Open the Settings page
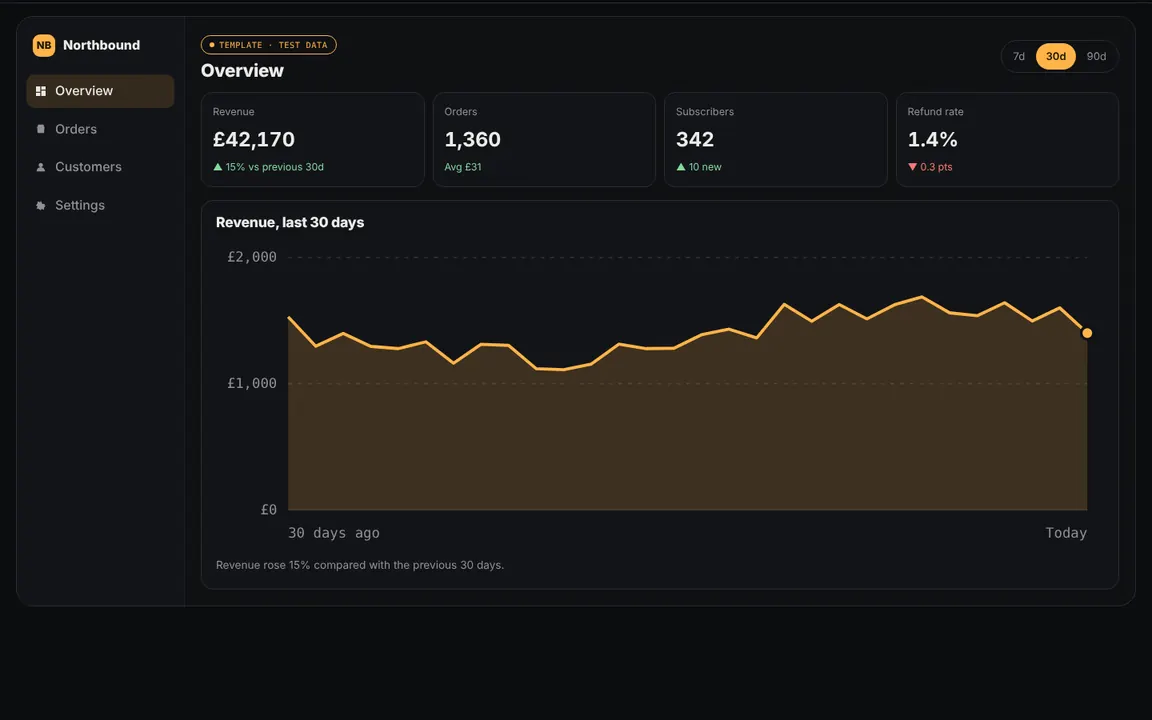Screen dimensions: 1152x720 tap(100, 206)
